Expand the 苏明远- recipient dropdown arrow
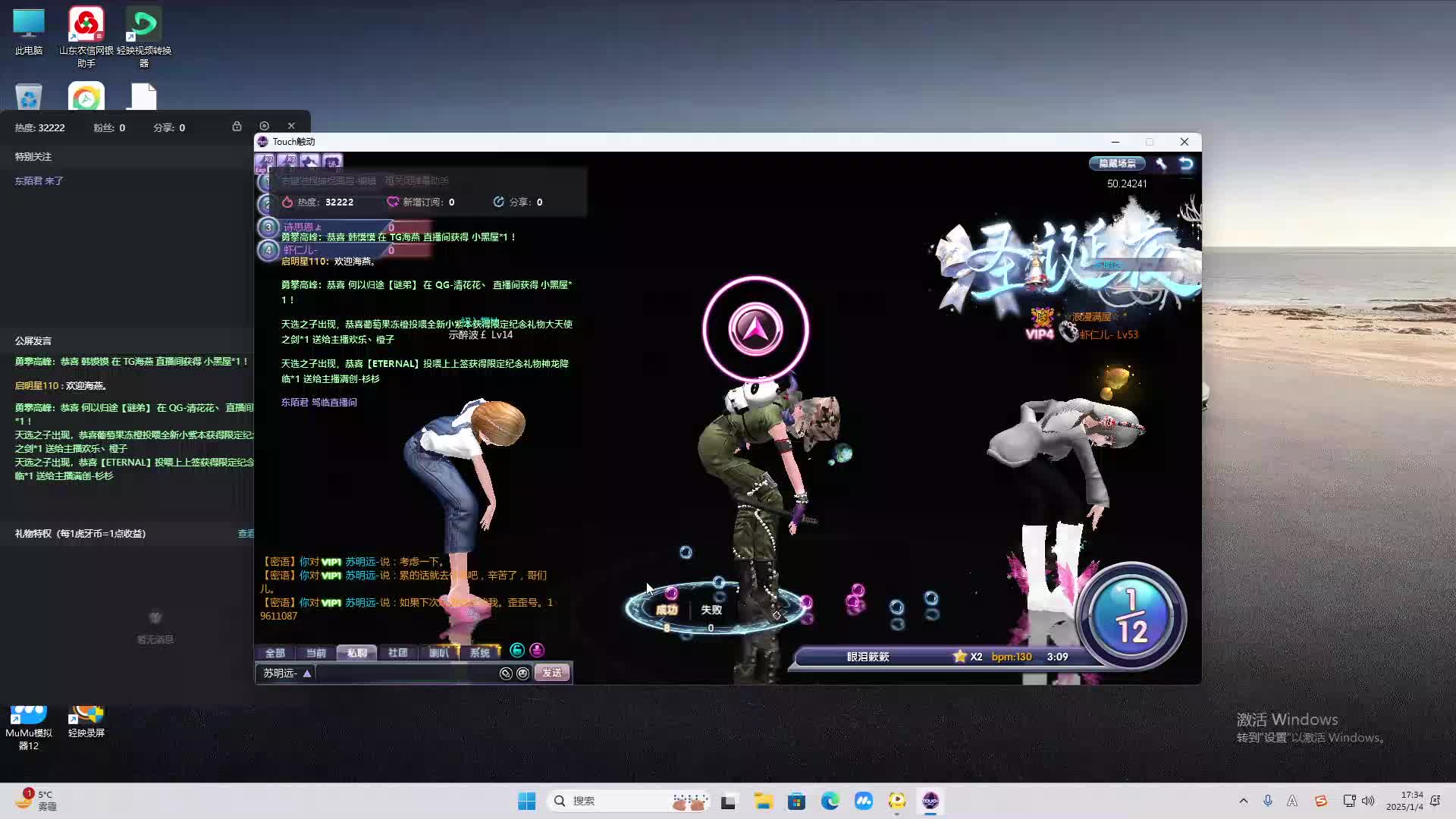This screenshot has width=1456, height=819. pyautogui.click(x=307, y=673)
